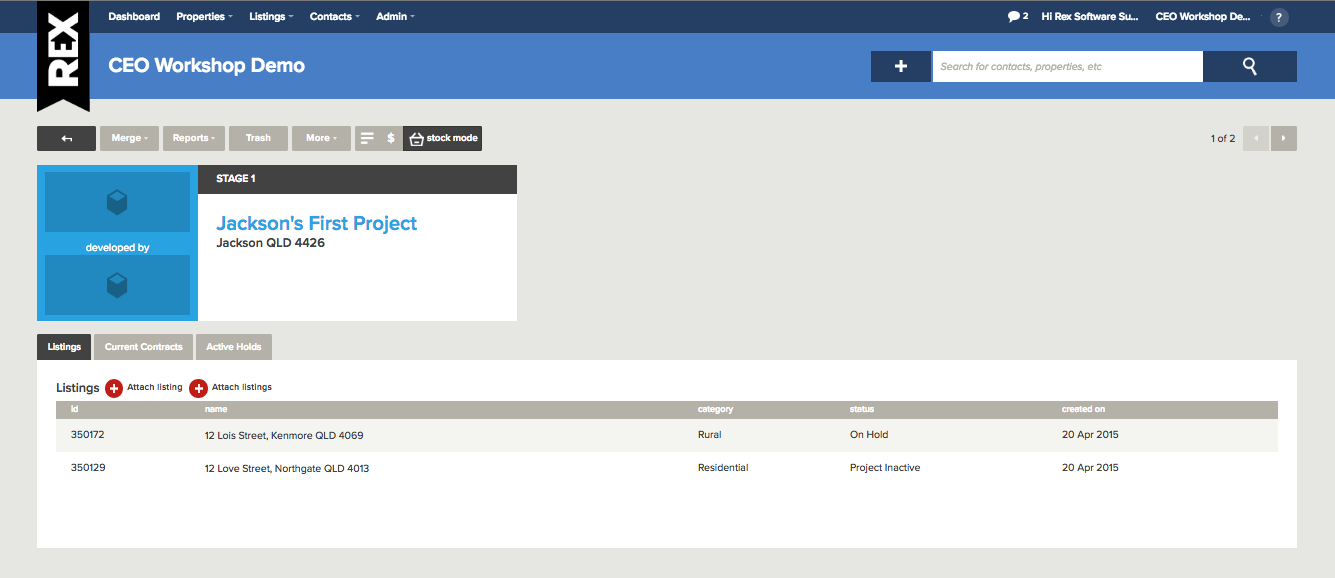Viewport: 1335px width, 578px height.
Task: Click the Trash button
Action: [258, 138]
